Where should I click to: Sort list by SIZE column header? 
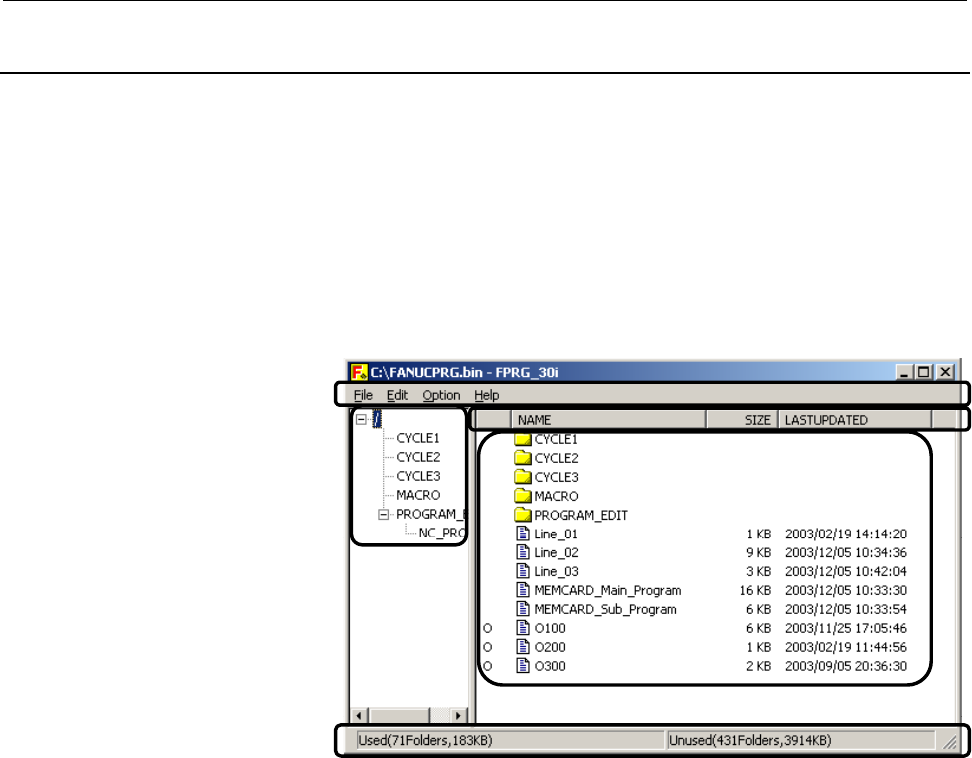(x=743, y=420)
